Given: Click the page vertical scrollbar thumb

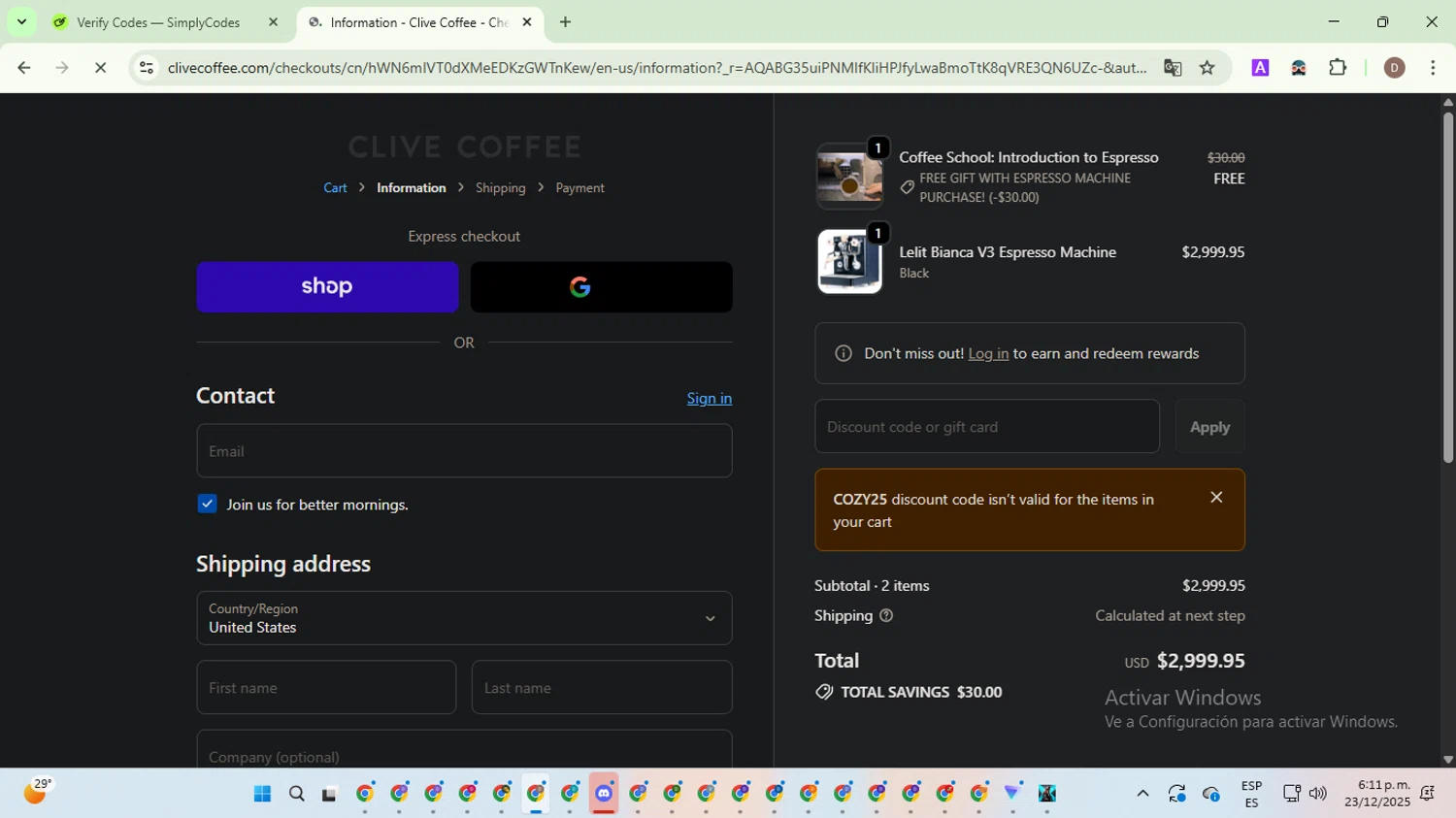Looking at the screenshot, I should pos(1448,287).
